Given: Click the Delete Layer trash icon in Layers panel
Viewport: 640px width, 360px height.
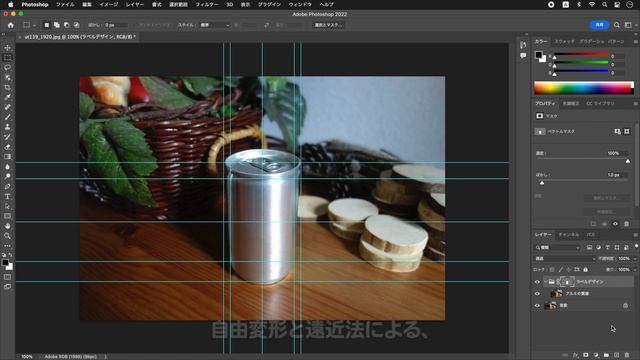Looking at the screenshot, I should click(x=627, y=355).
